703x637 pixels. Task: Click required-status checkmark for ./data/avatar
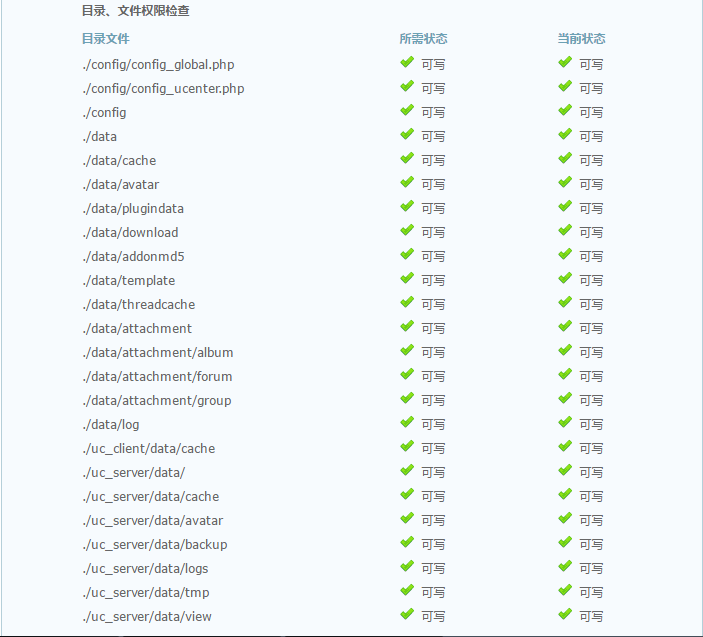[407, 182]
